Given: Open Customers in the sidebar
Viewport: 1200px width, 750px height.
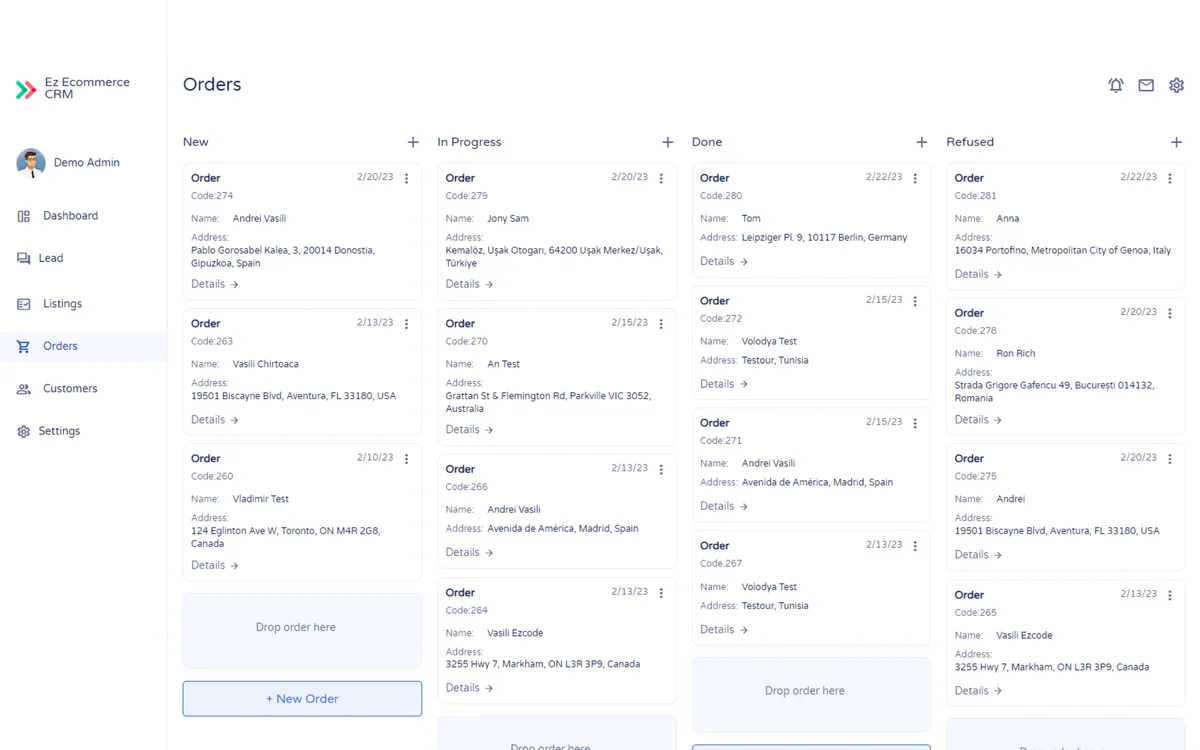Looking at the screenshot, I should pyautogui.click(x=83, y=389).
